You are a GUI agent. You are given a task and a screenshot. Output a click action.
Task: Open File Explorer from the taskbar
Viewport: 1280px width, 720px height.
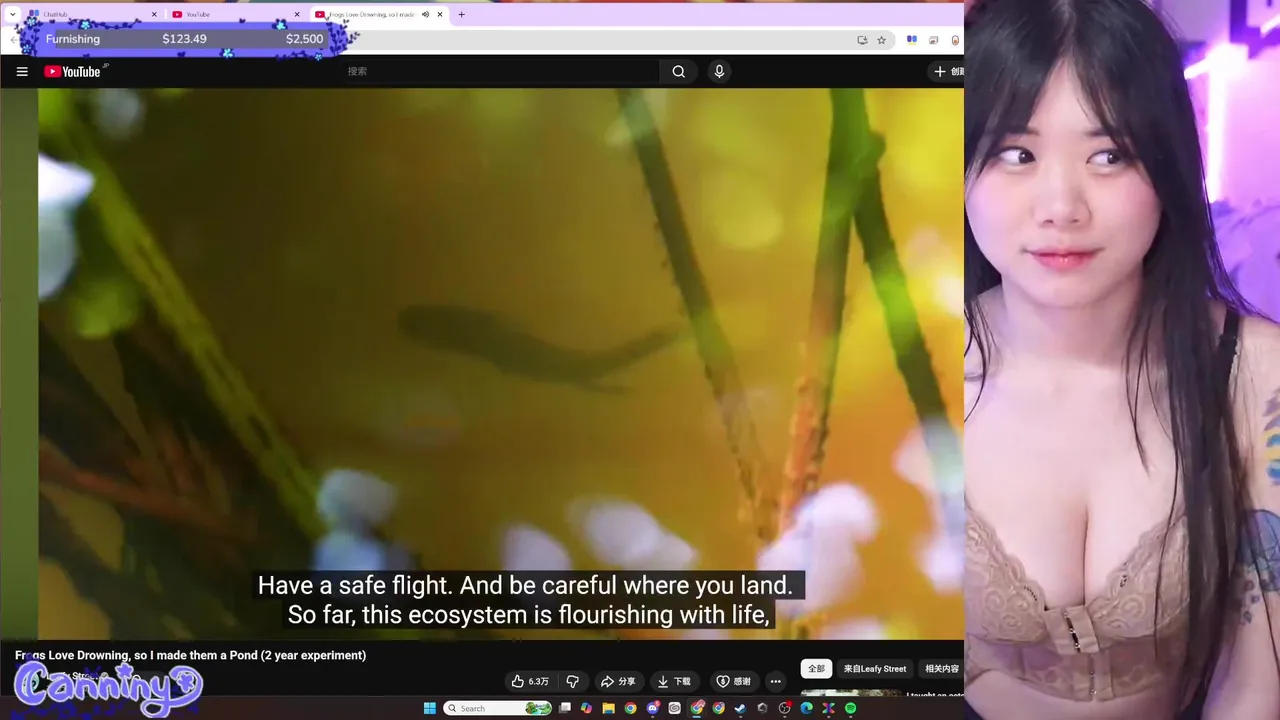pyautogui.click(x=608, y=708)
